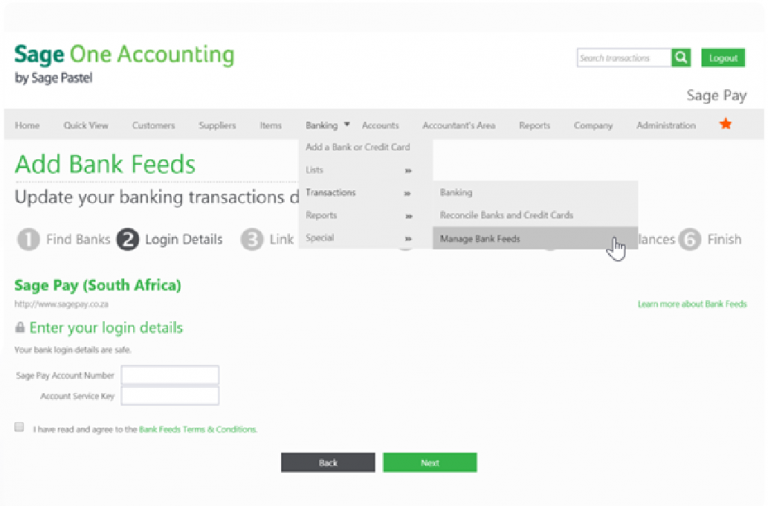
Task: Select Reconcile Banks and Credit Cards
Action: pyautogui.click(x=506, y=215)
